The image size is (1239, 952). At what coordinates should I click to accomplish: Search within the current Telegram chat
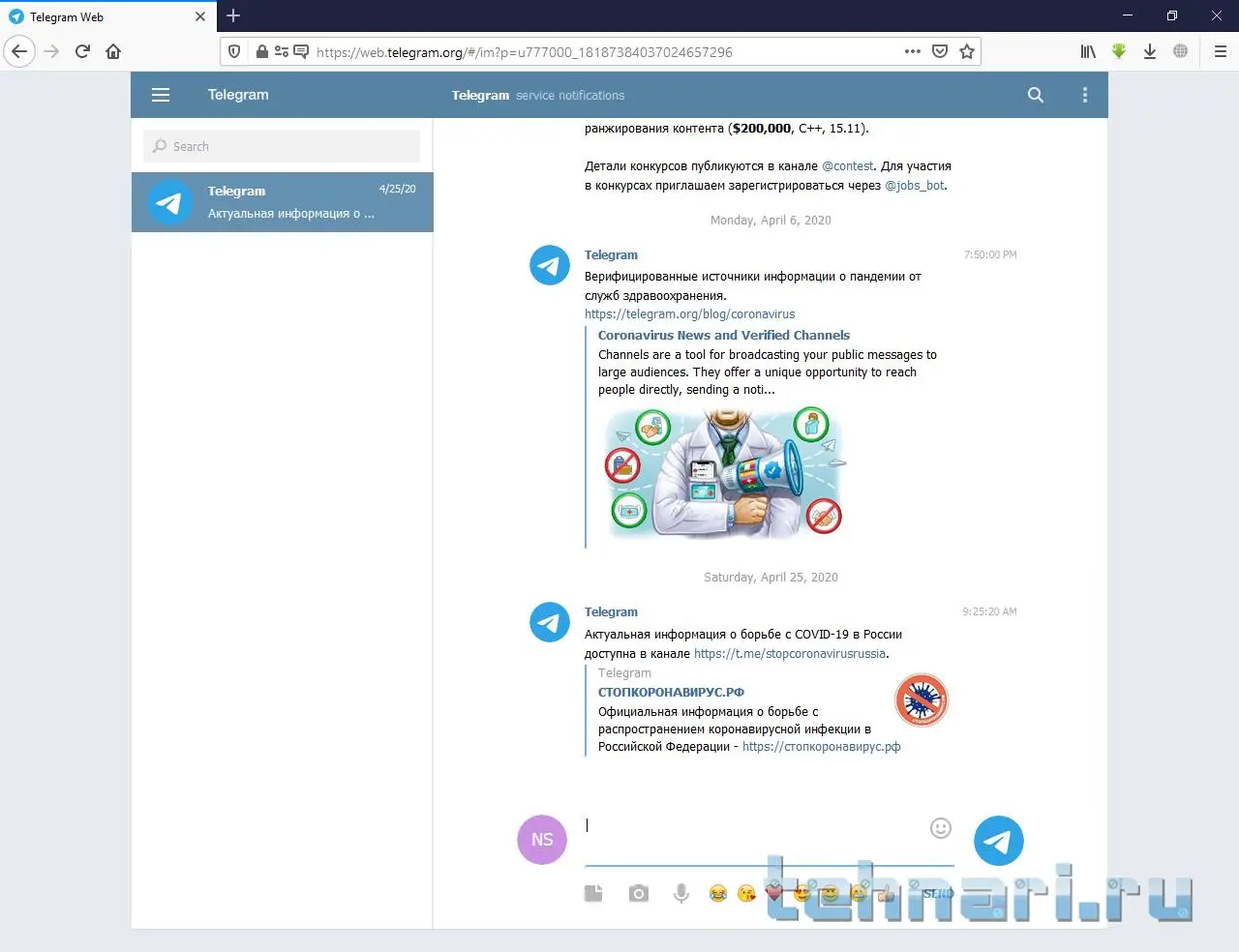point(1035,95)
